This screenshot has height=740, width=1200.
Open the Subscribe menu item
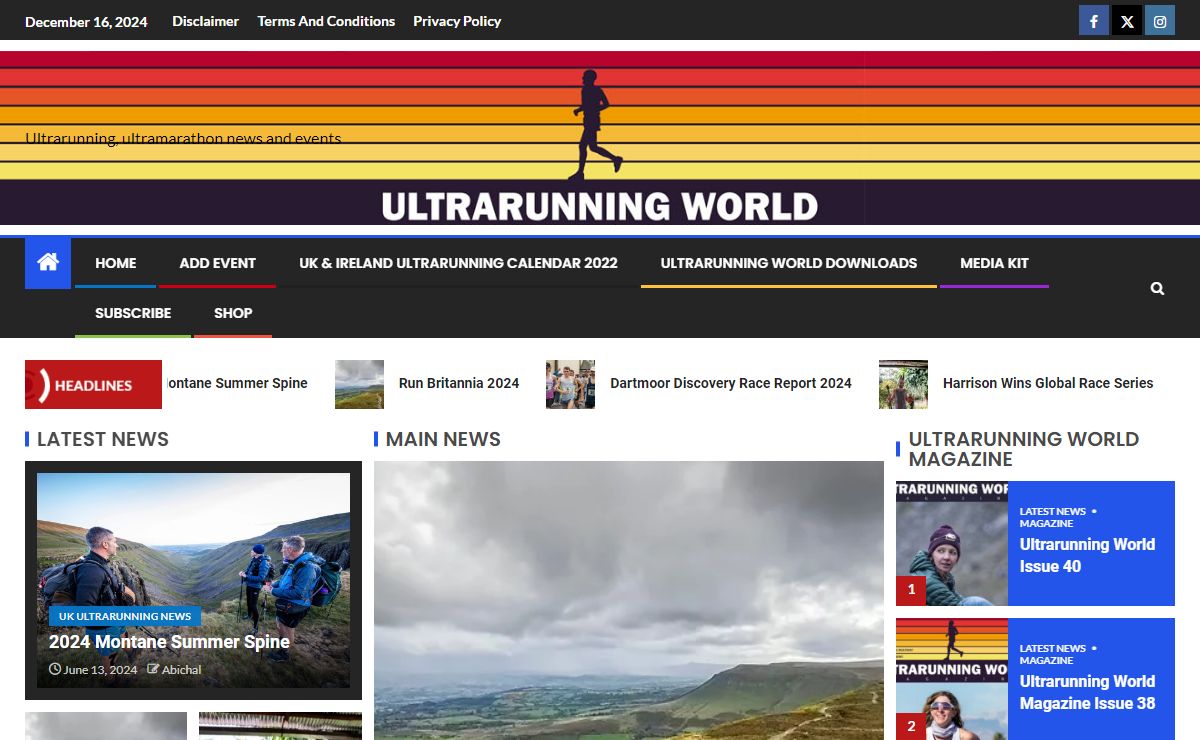click(133, 313)
